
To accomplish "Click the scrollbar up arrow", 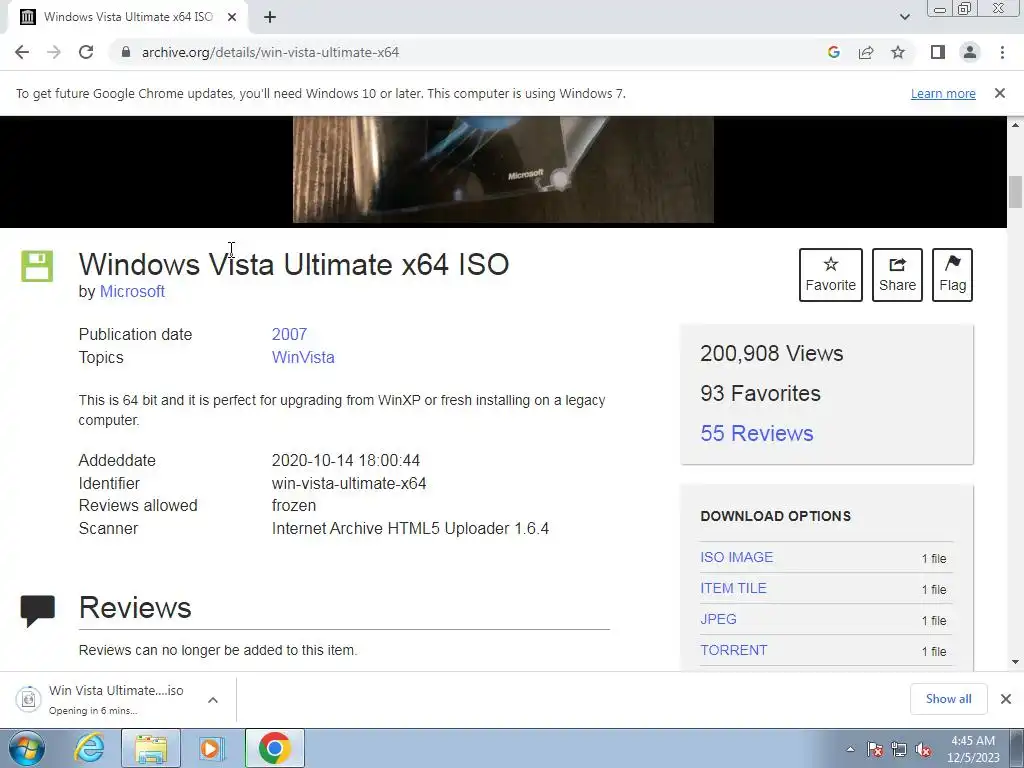I will pos(1015,125).
